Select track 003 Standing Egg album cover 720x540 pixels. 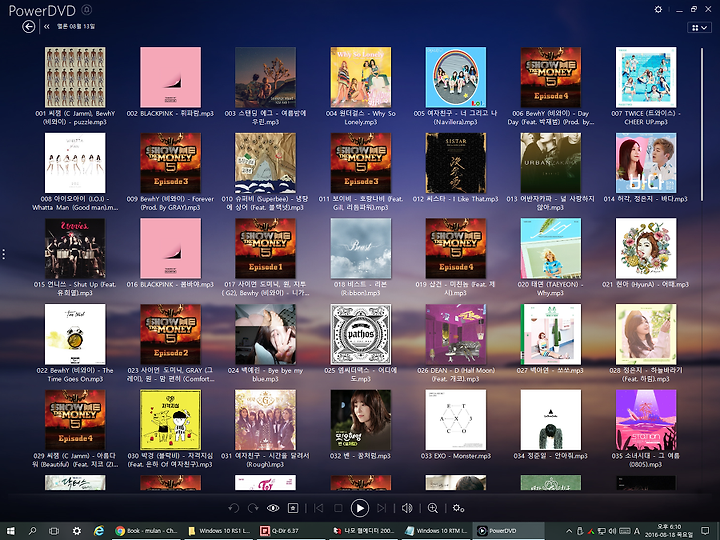pos(265,77)
